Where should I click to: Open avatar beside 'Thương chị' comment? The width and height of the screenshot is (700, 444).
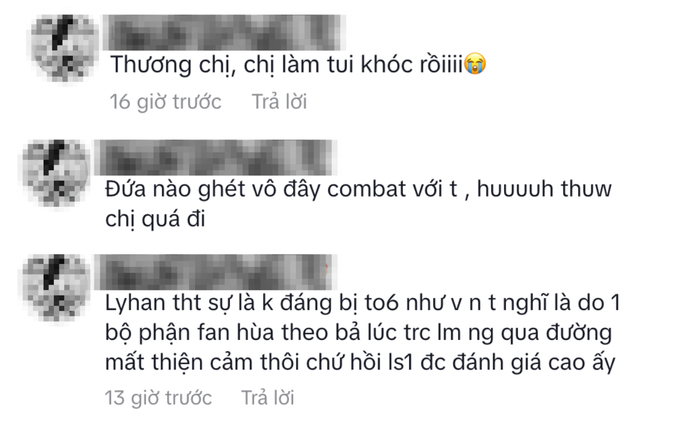pyautogui.click(x=65, y=48)
